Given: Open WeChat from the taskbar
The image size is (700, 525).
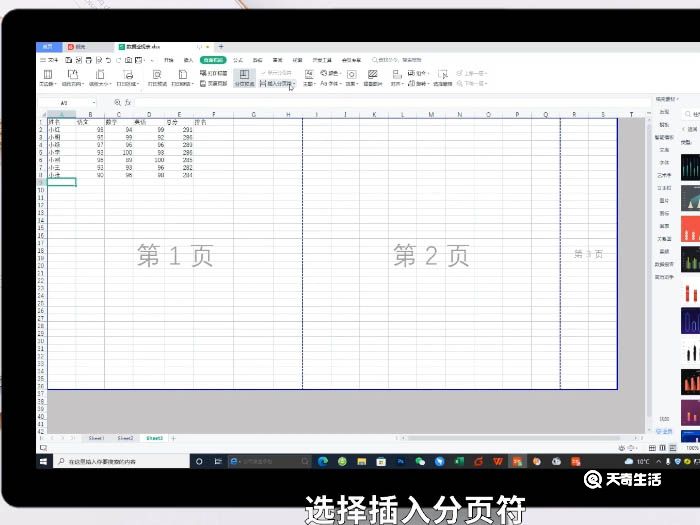Looking at the screenshot, I should tap(420, 462).
